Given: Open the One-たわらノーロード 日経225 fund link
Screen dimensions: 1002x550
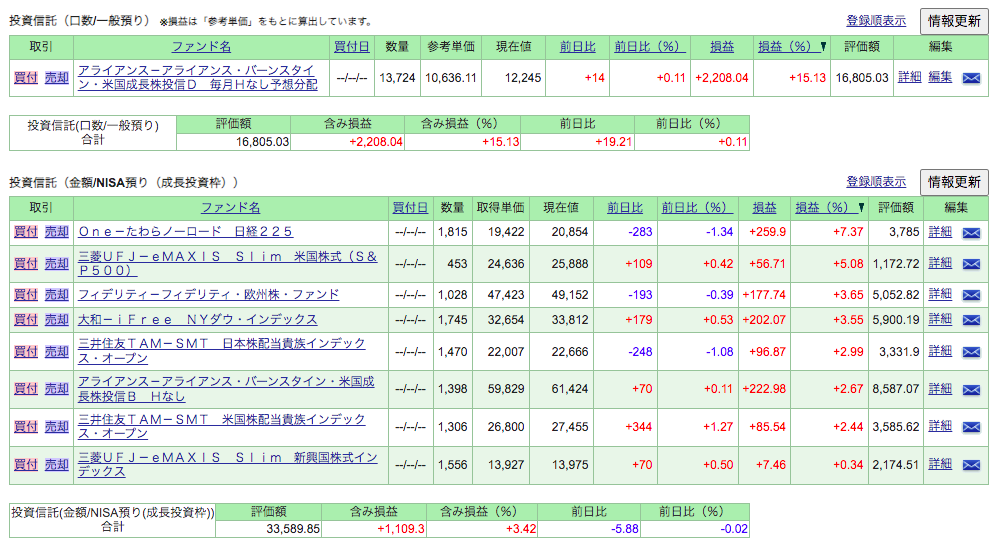Looking at the screenshot, I should point(185,232).
